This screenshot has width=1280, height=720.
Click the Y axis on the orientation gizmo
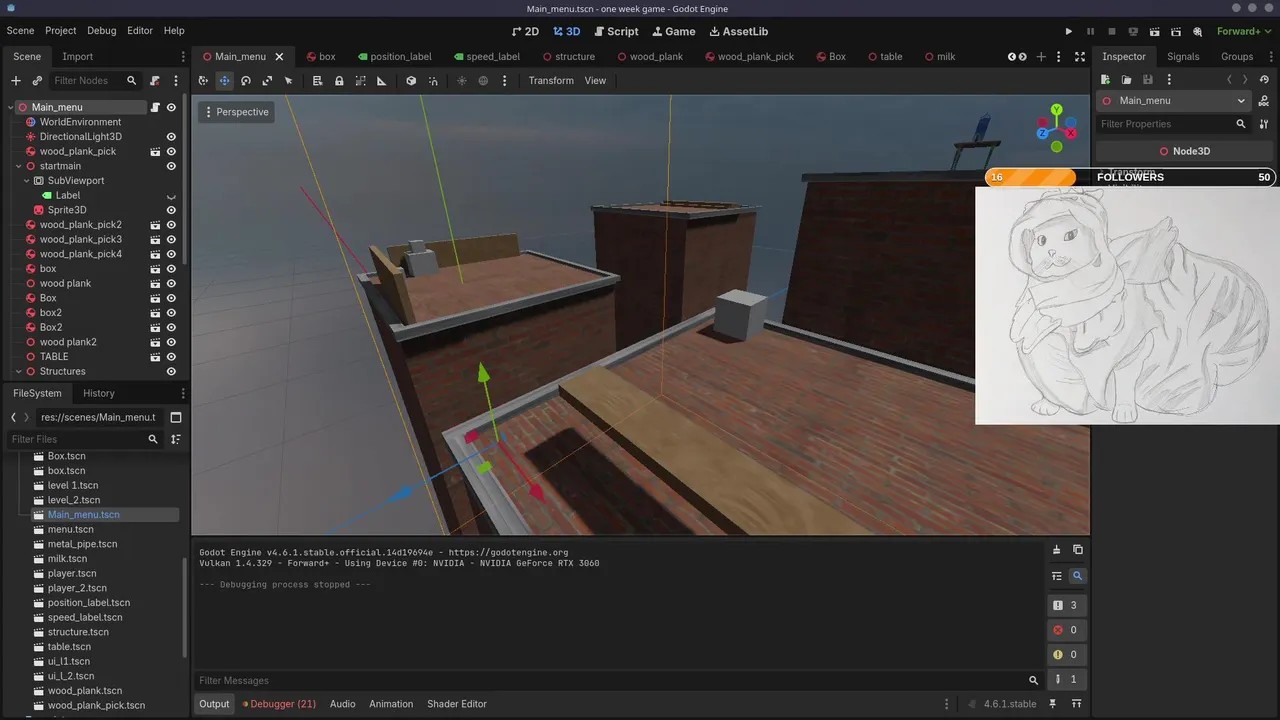tap(1056, 110)
